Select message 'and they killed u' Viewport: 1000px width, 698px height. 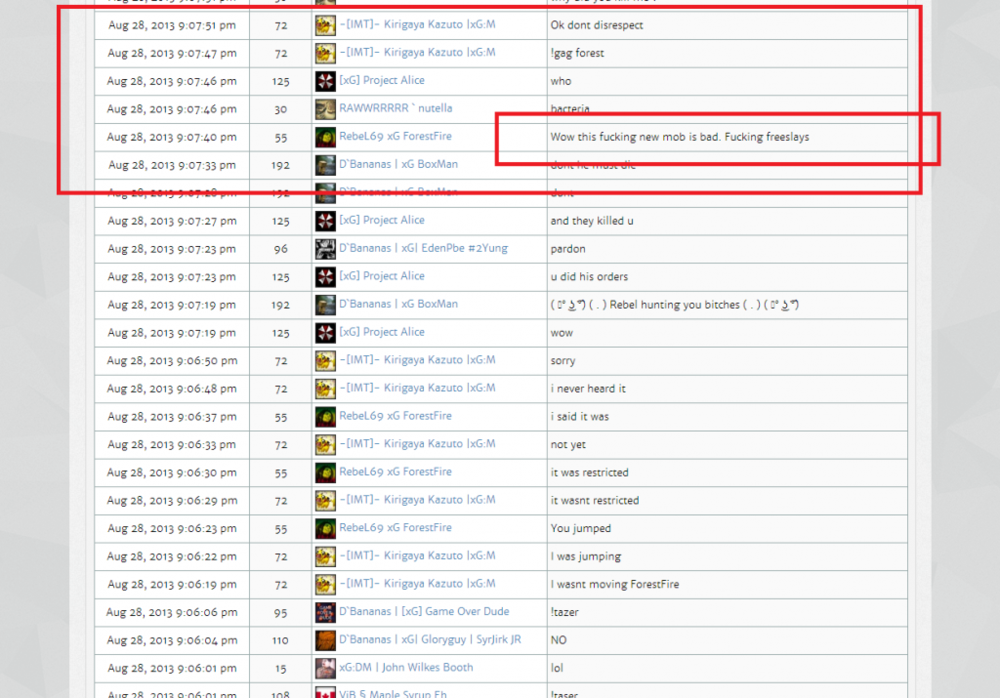(592, 221)
